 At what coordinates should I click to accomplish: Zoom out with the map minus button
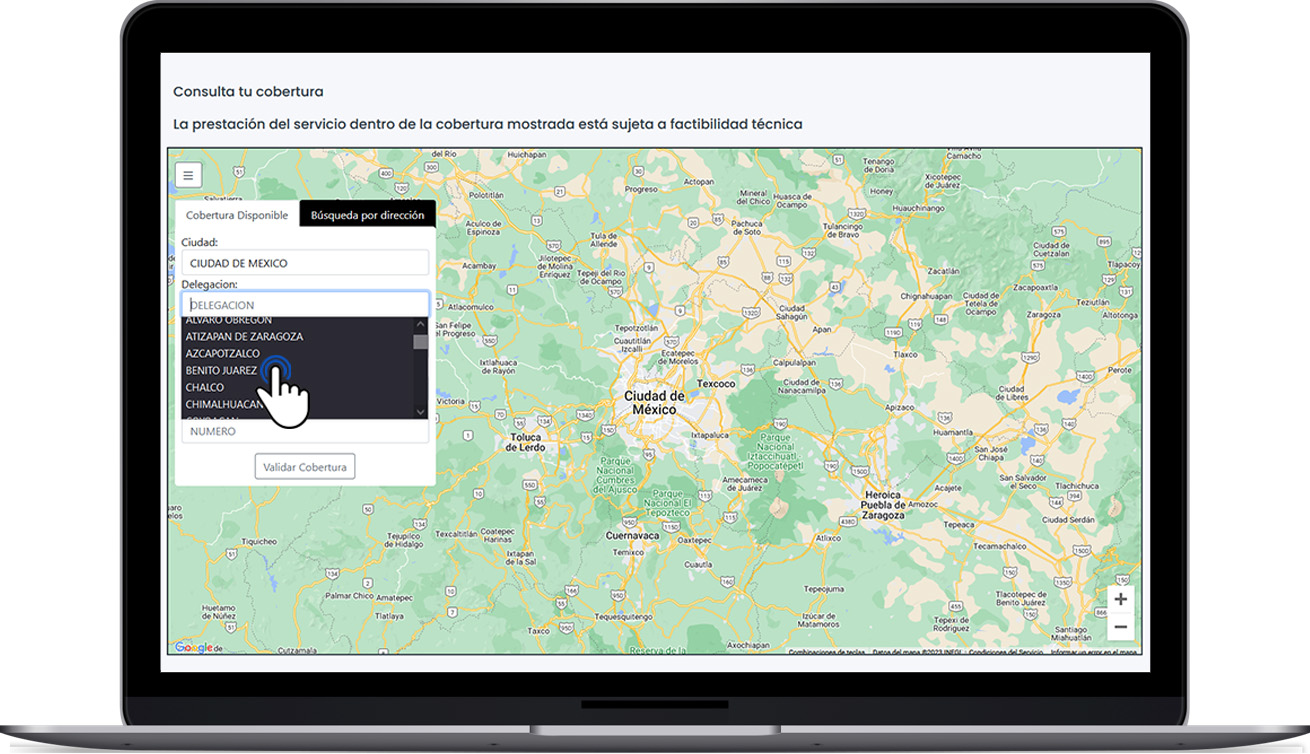coord(1120,627)
